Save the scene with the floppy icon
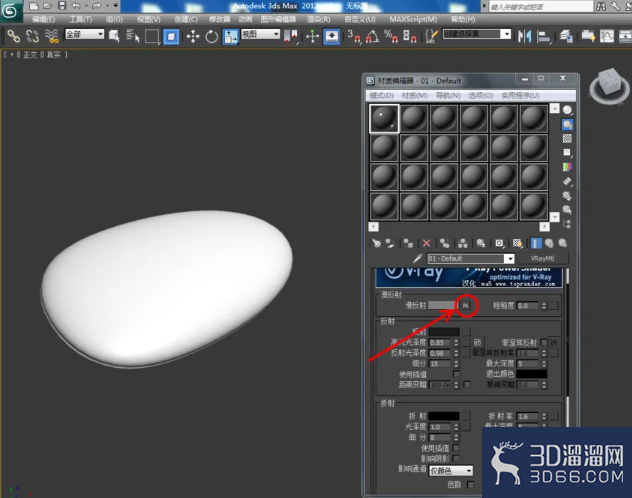This screenshot has width=632, height=498. (62, 6)
